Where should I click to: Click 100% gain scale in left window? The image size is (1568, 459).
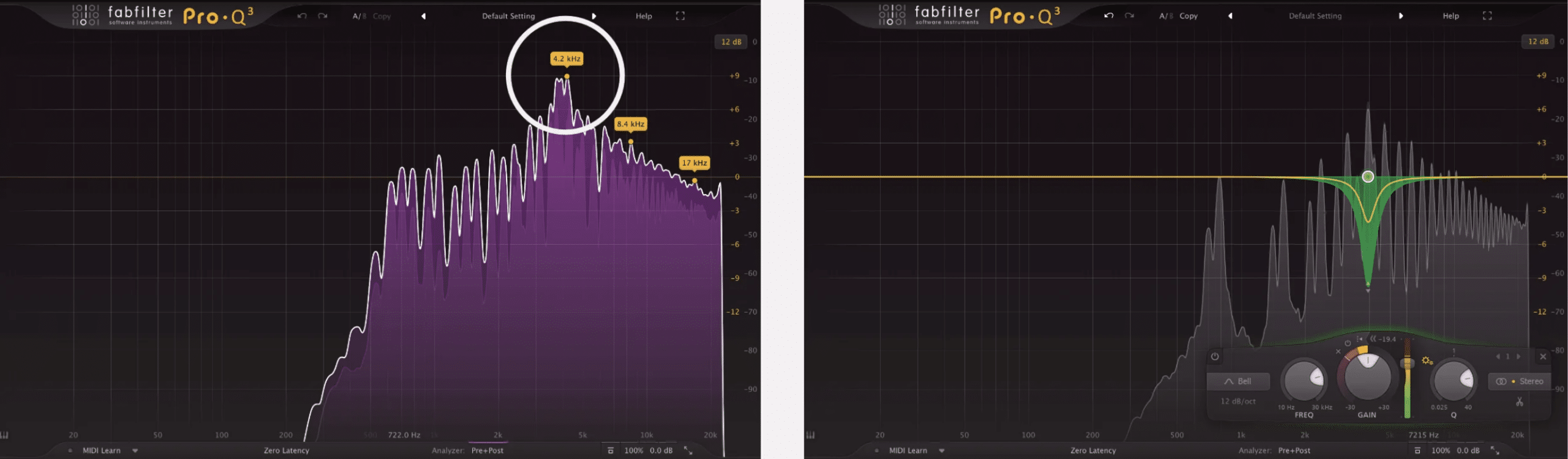click(x=633, y=450)
